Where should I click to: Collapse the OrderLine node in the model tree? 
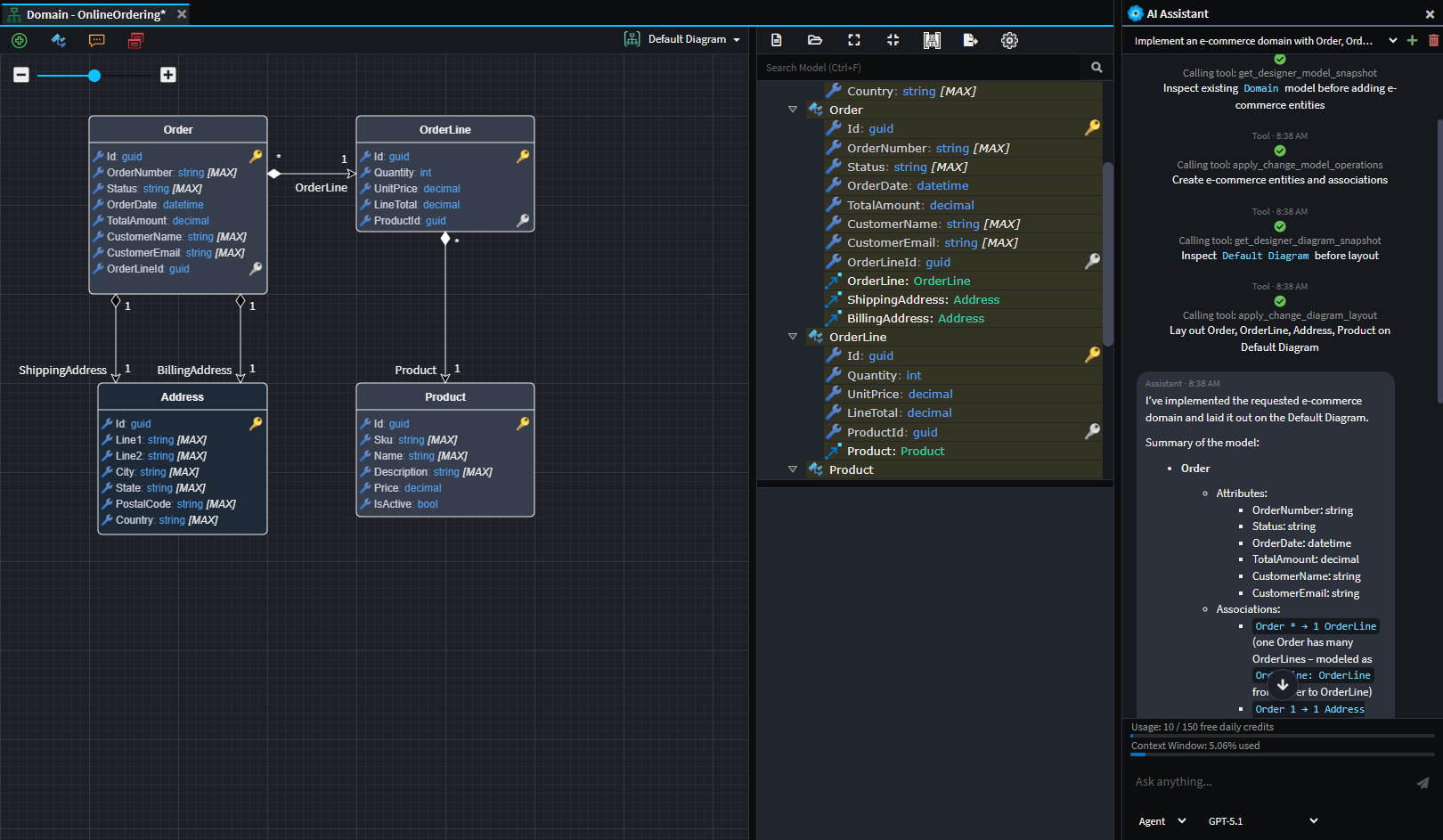[x=793, y=337]
